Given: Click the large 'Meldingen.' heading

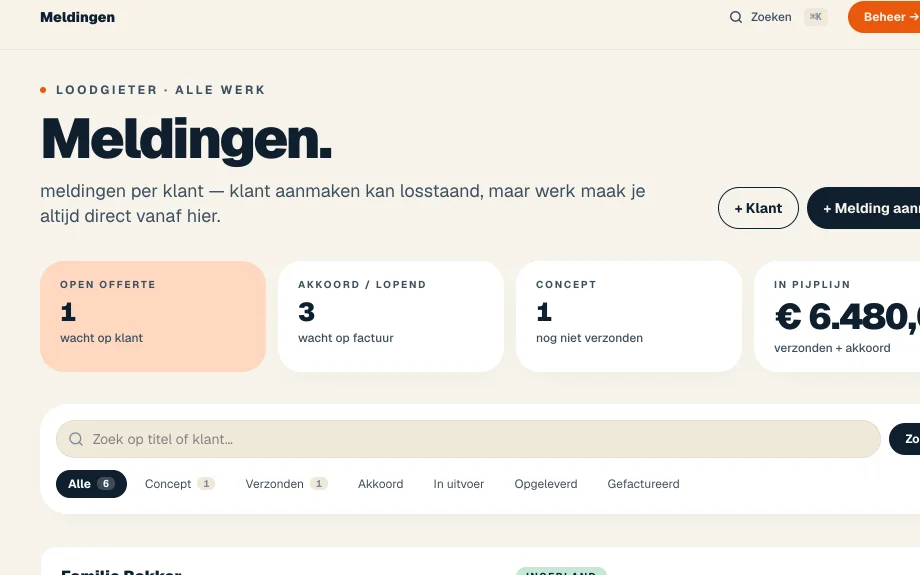Looking at the screenshot, I should (x=187, y=140).
